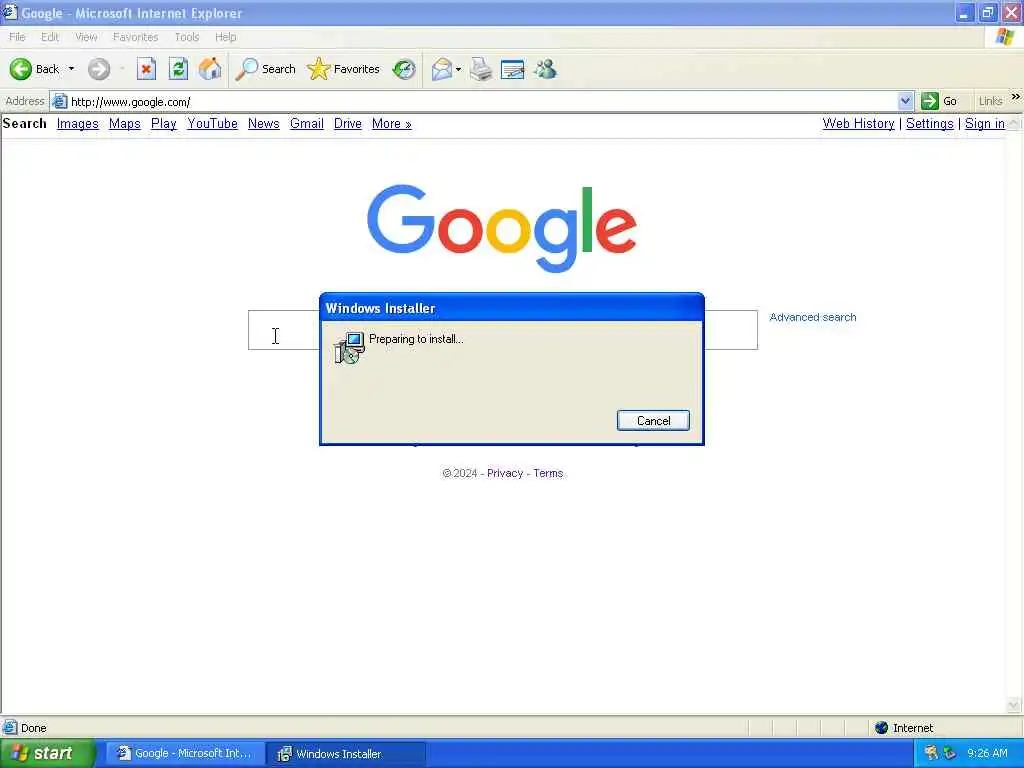Open the Messenger people icon

[545, 69]
